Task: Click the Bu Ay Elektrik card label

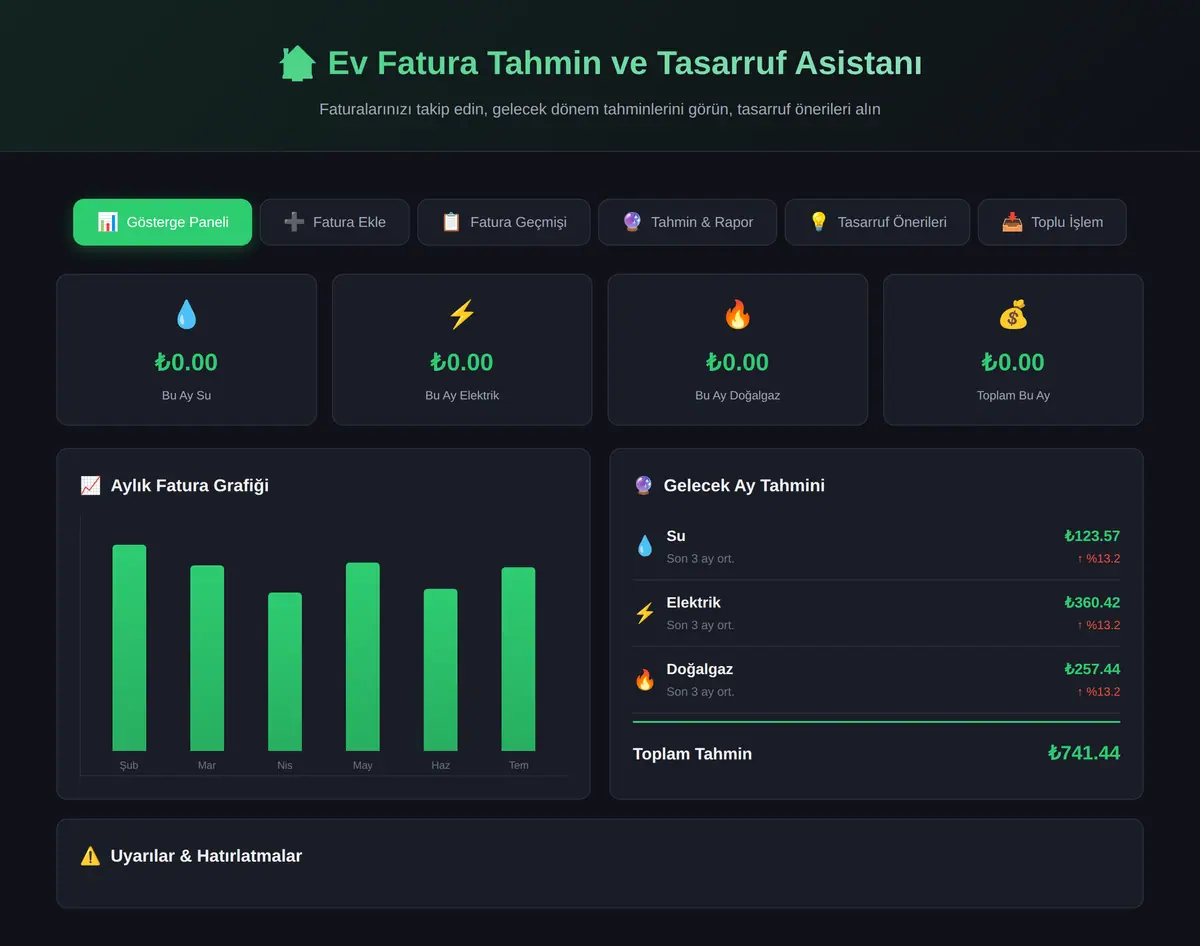Action: click(462, 395)
